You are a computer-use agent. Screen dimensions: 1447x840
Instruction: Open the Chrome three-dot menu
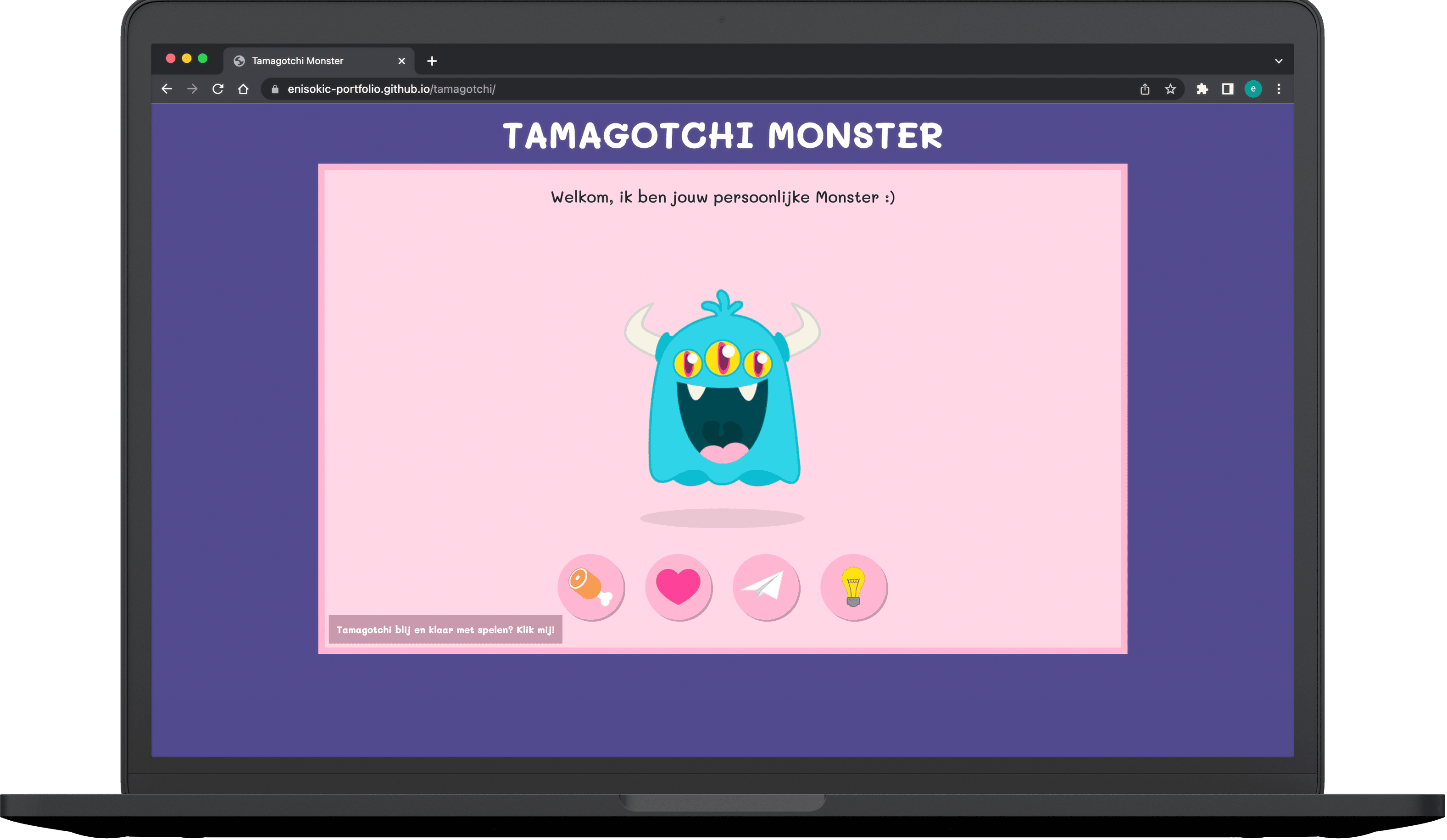click(1279, 89)
